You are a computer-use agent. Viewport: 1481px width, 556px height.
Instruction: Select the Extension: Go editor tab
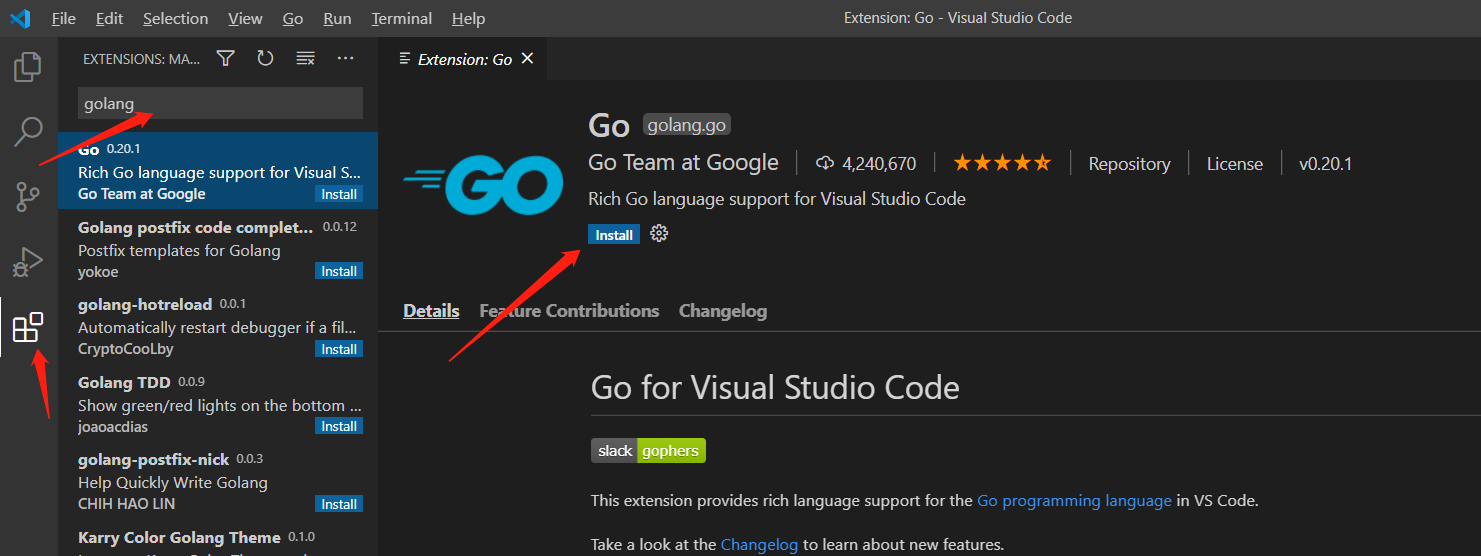pos(463,59)
